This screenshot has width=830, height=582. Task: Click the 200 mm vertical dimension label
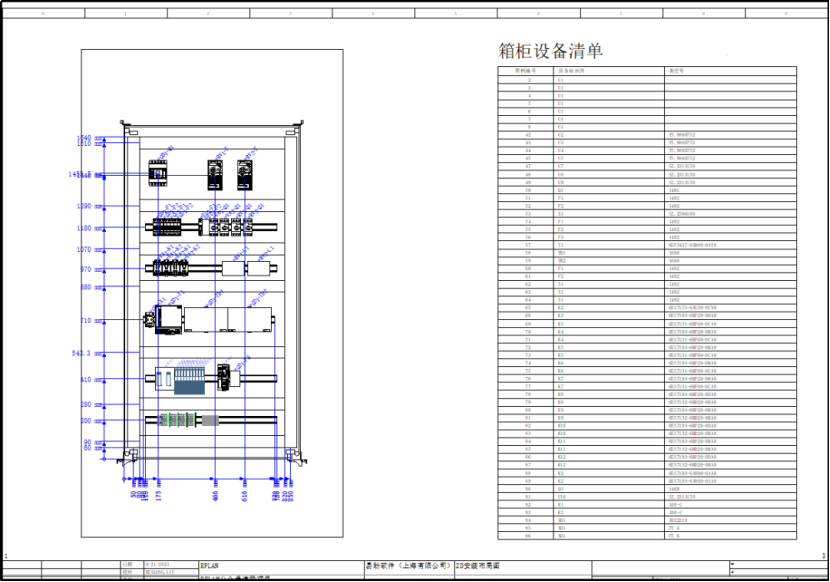[91, 421]
